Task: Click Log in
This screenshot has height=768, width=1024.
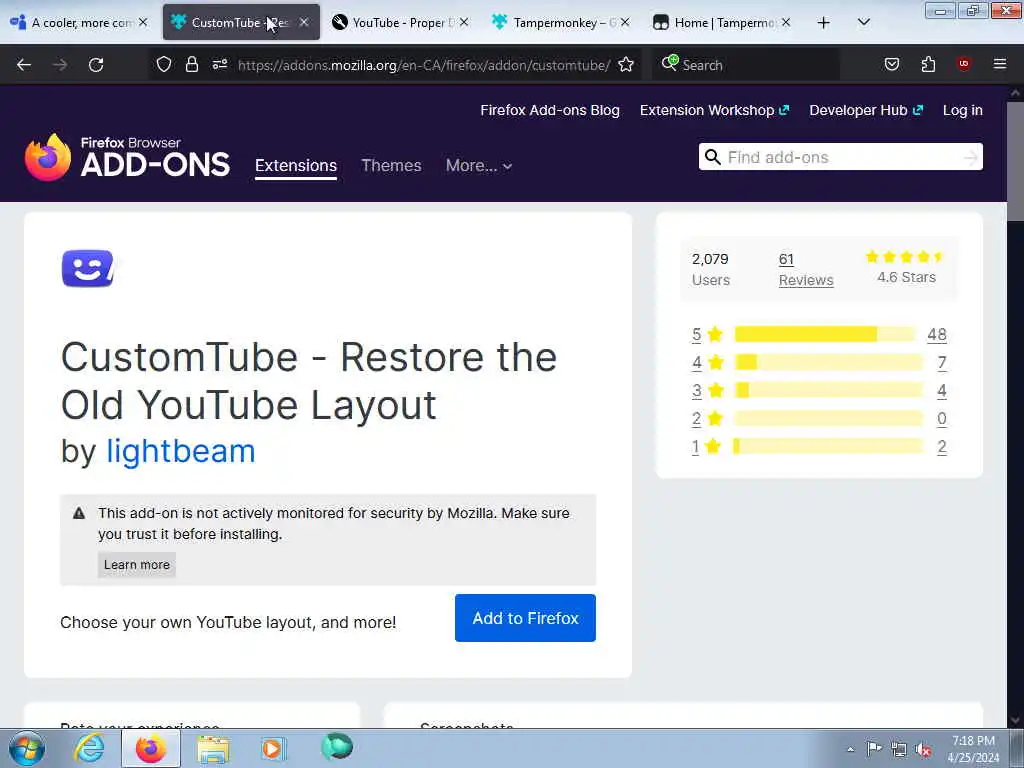Action: pyautogui.click(x=963, y=110)
